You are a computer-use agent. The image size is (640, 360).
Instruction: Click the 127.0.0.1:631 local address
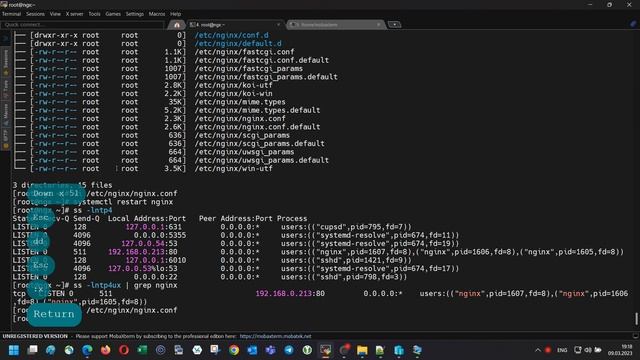pyautogui.click(x=153, y=227)
